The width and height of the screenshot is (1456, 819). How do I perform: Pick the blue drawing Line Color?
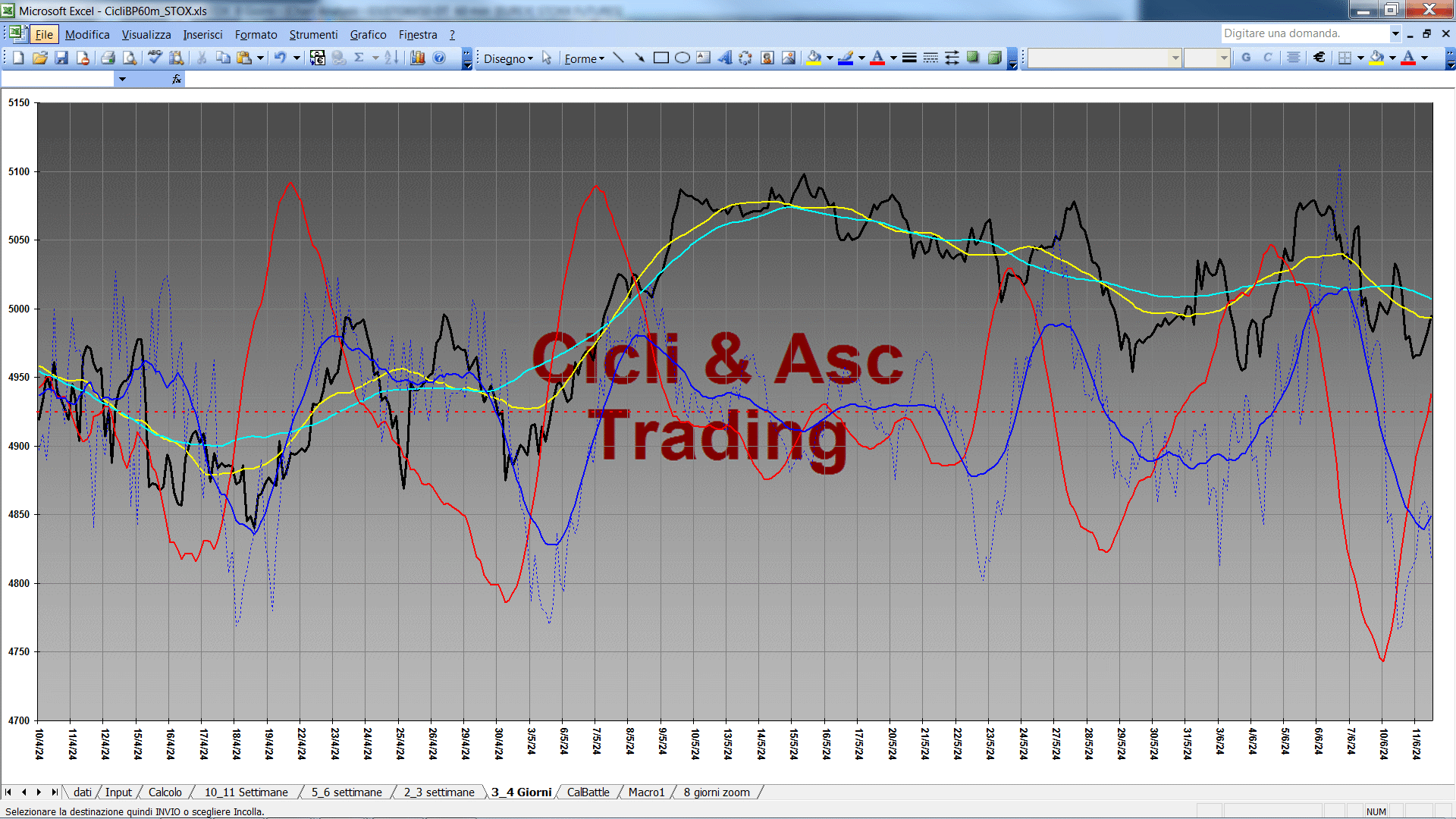click(x=846, y=58)
